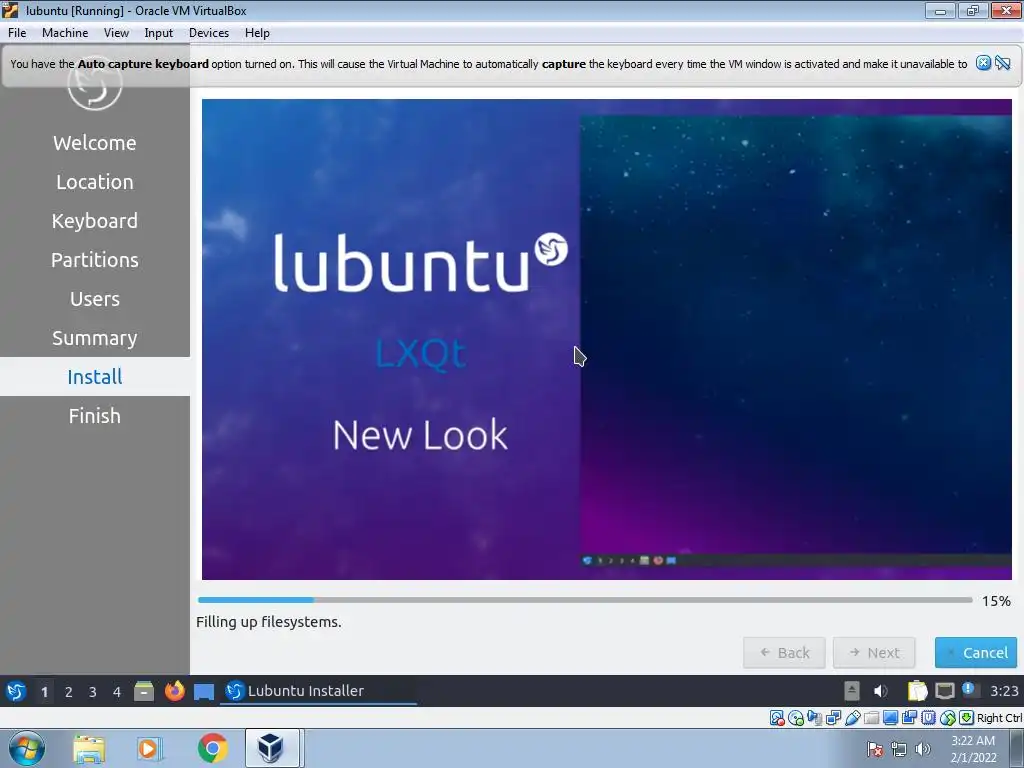1024x768 pixels.
Task: Switch to workspace 3
Action: tap(93, 692)
